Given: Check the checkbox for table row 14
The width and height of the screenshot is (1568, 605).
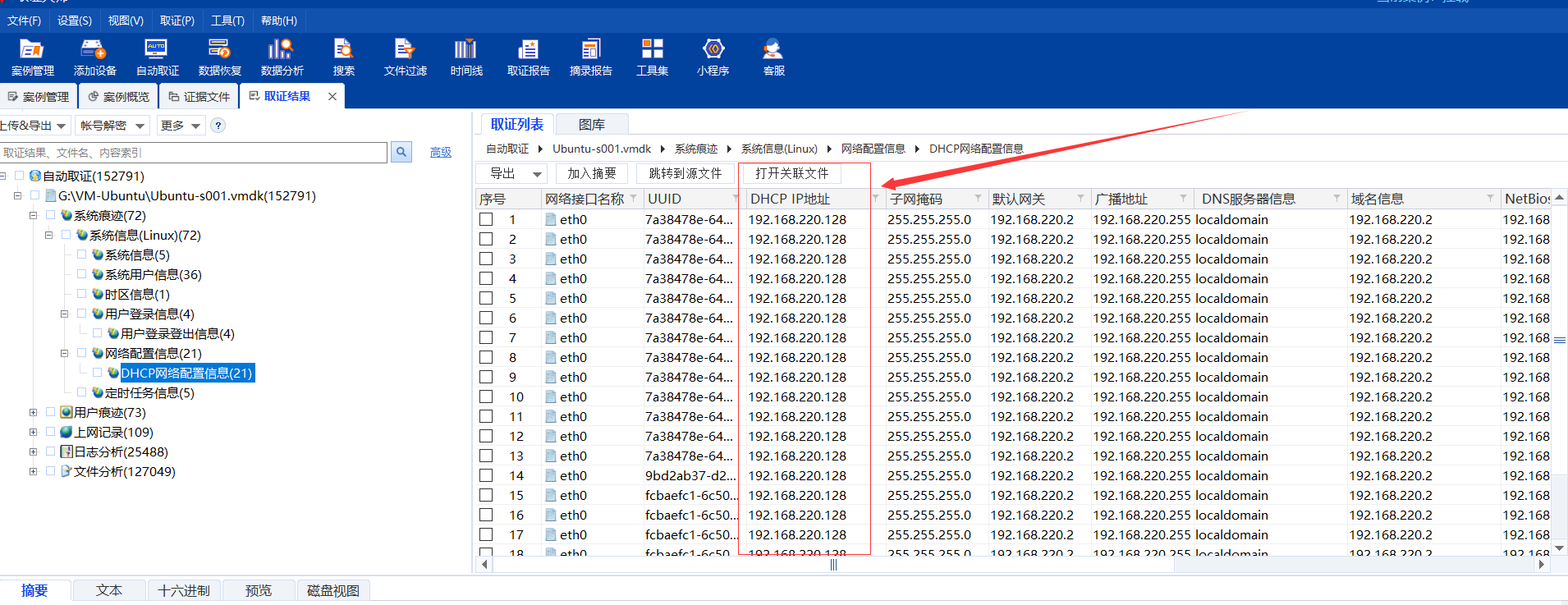Looking at the screenshot, I should (x=486, y=475).
